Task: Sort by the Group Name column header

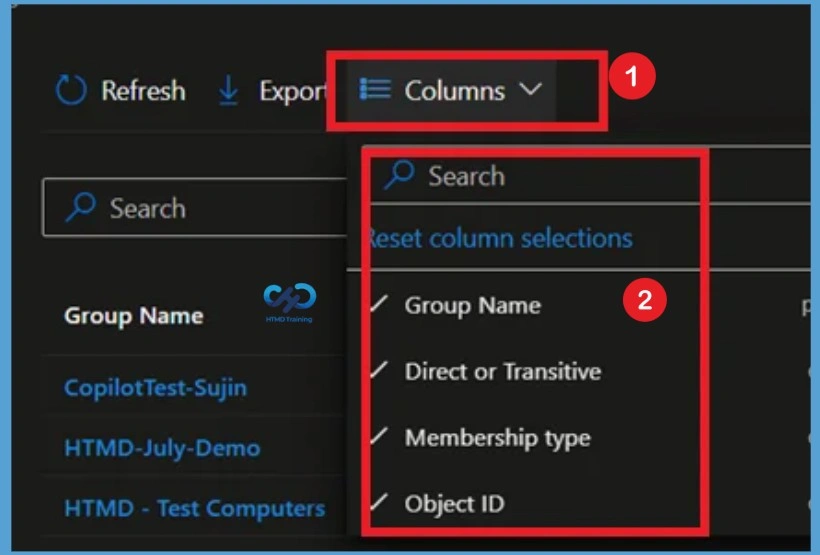Action: [x=133, y=316]
